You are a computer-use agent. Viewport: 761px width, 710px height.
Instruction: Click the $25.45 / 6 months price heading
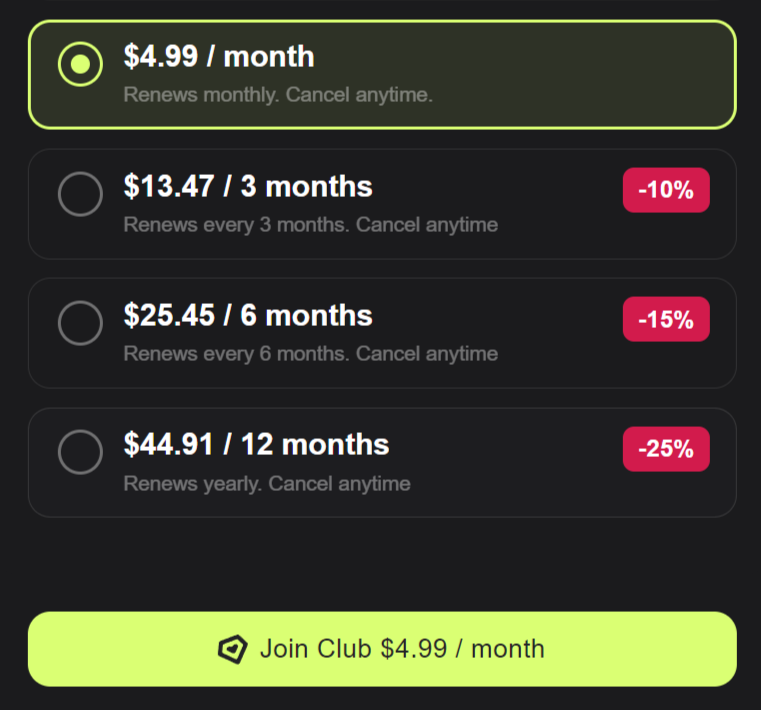(248, 315)
